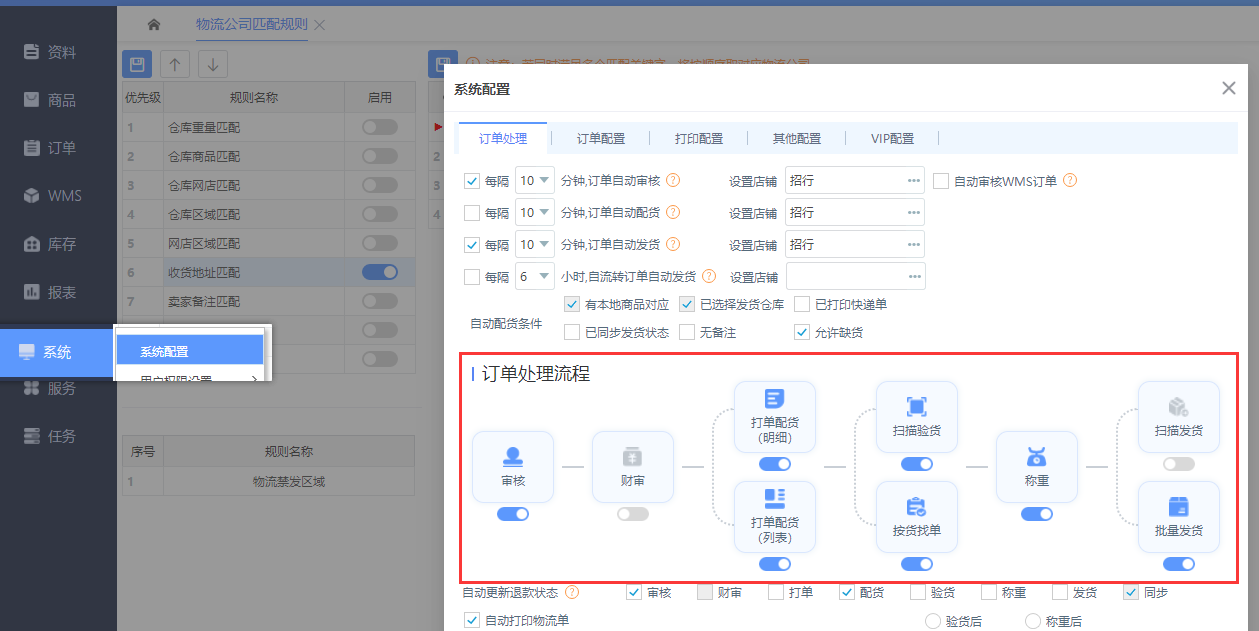
Task: Open shop picker for 订单自动审核 row
Action: point(914,181)
